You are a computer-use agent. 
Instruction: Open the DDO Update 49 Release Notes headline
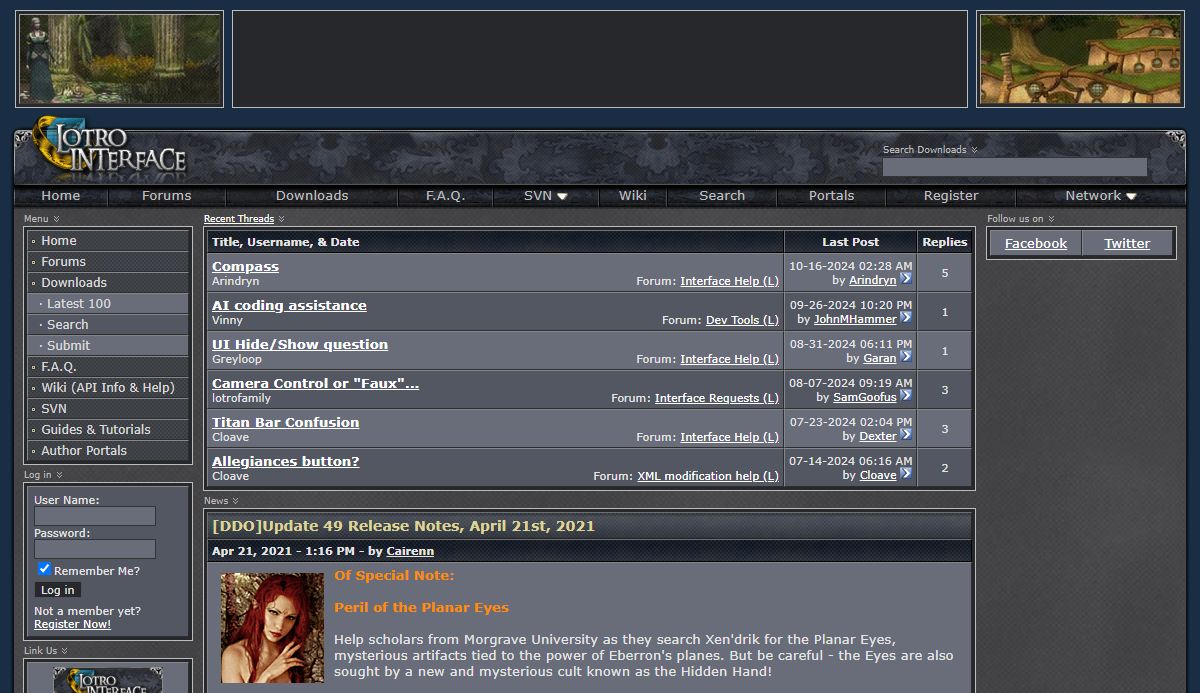pos(403,526)
